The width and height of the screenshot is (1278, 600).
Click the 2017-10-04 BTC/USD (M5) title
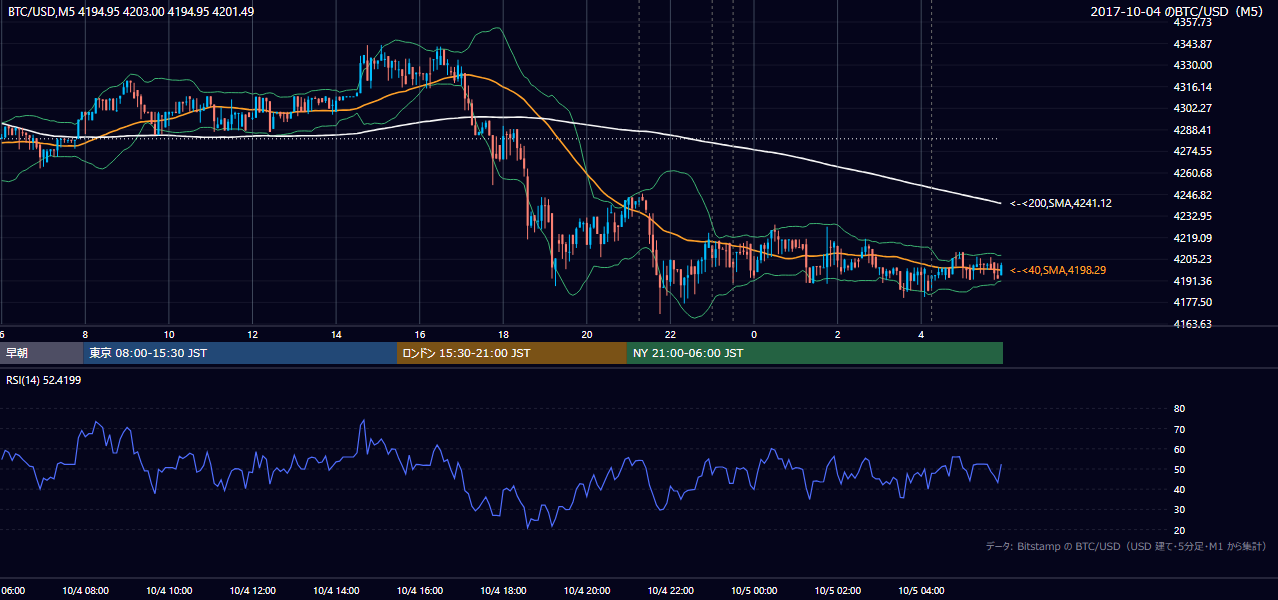1178,12
